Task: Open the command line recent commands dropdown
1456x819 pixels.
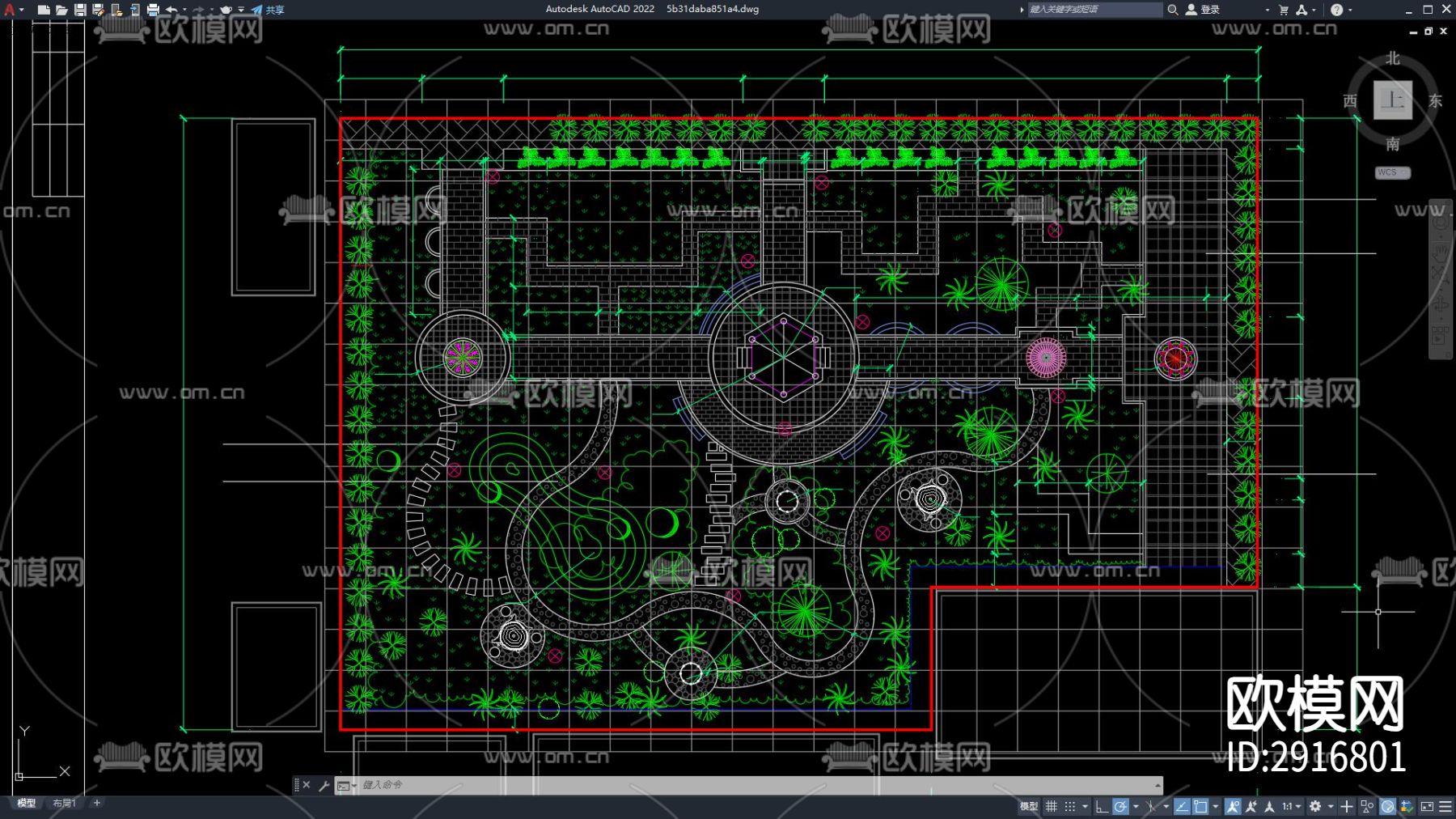Action: (x=345, y=785)
